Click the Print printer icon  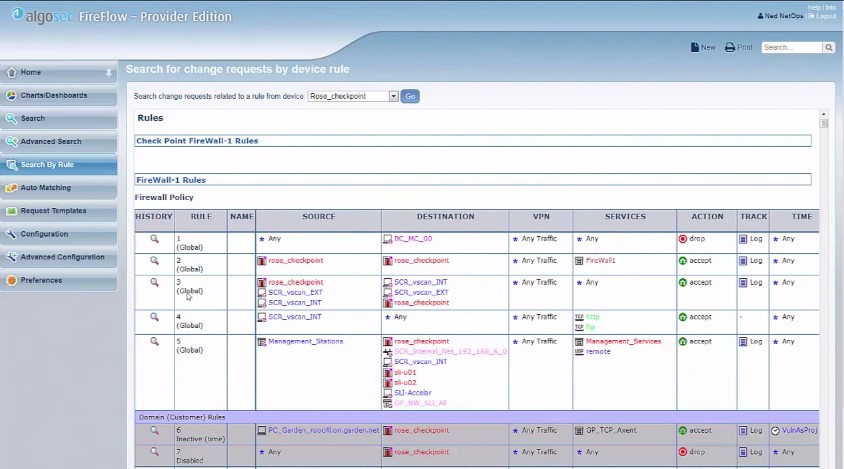730,47
